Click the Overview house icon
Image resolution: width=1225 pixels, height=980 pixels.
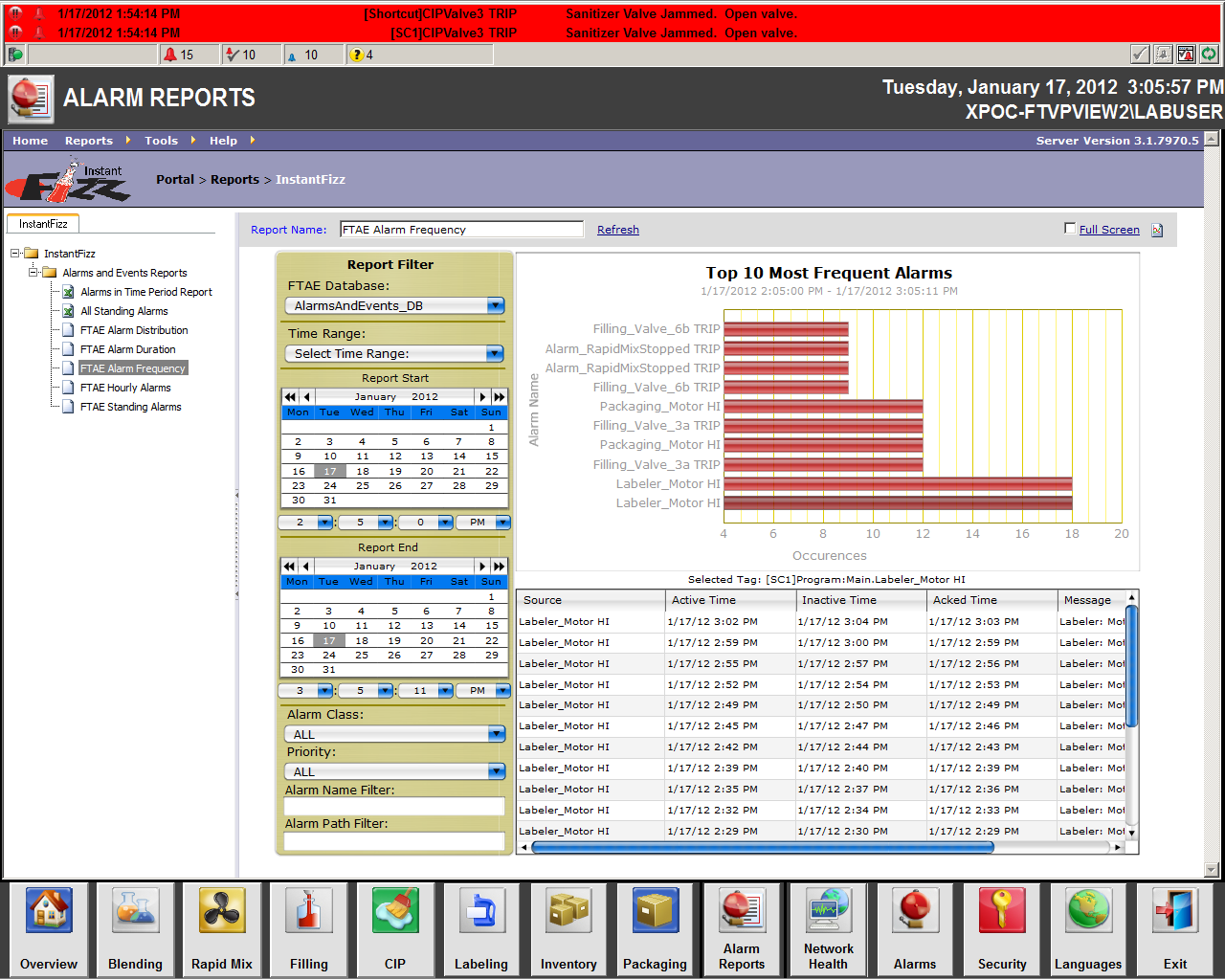click(49, 911)
